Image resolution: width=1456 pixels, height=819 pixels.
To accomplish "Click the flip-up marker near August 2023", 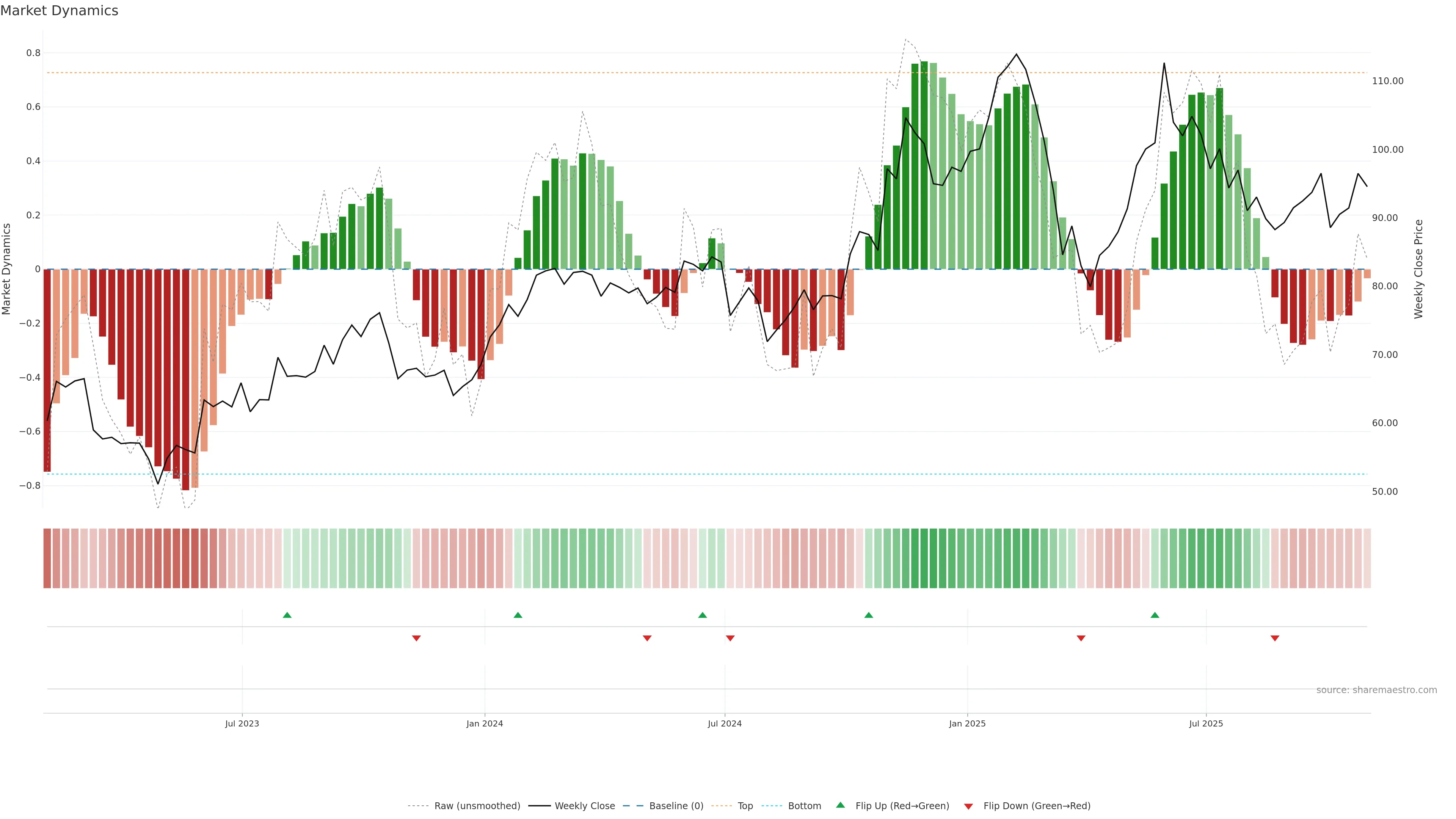I will pos(287,615).
